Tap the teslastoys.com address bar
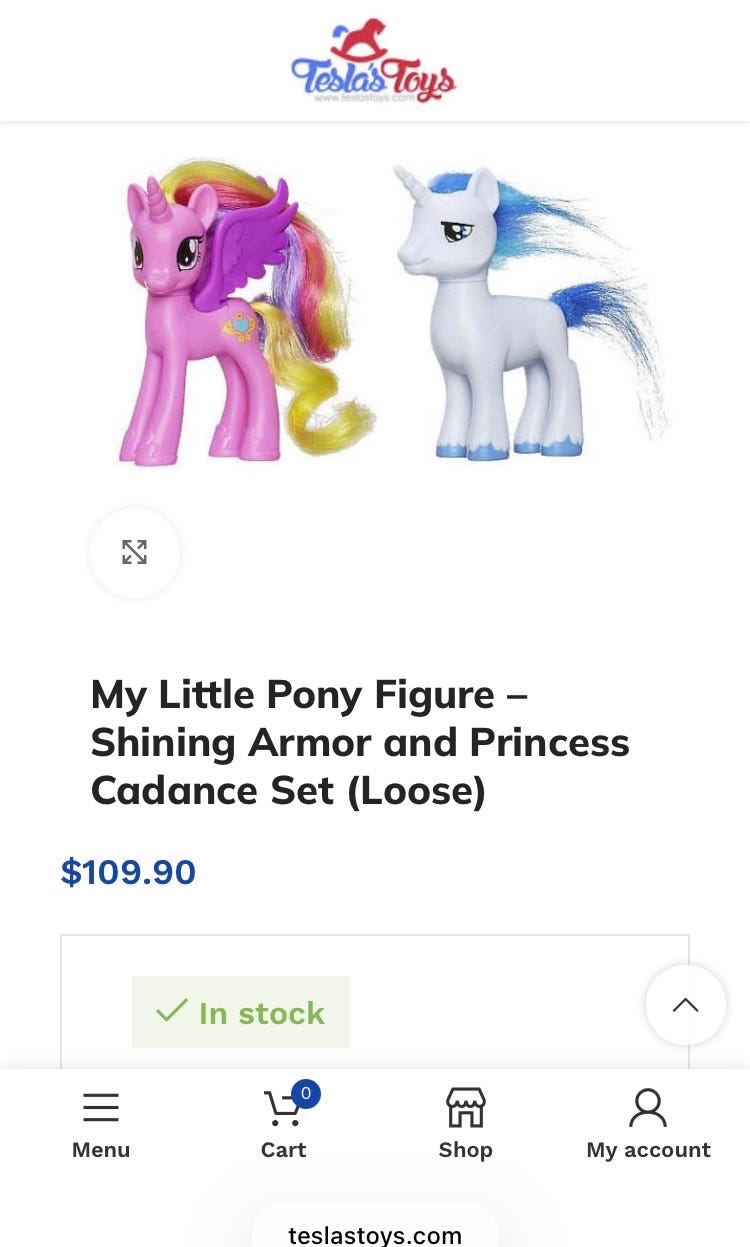This screenshot has width=750, height=1247. tap(375, 1235)
